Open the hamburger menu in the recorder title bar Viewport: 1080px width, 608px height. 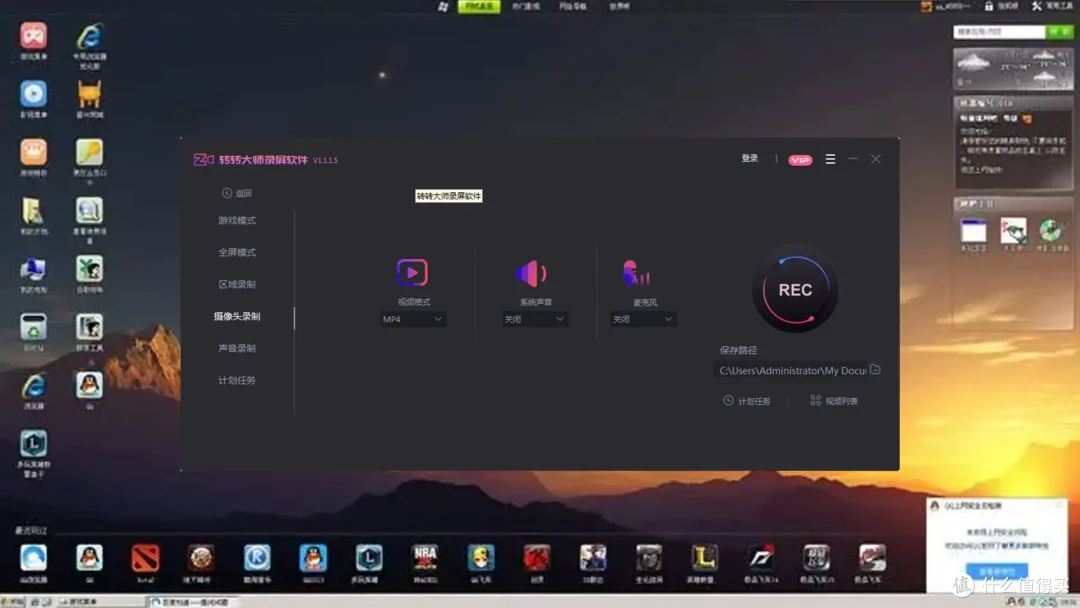click(x=830, y=159)
